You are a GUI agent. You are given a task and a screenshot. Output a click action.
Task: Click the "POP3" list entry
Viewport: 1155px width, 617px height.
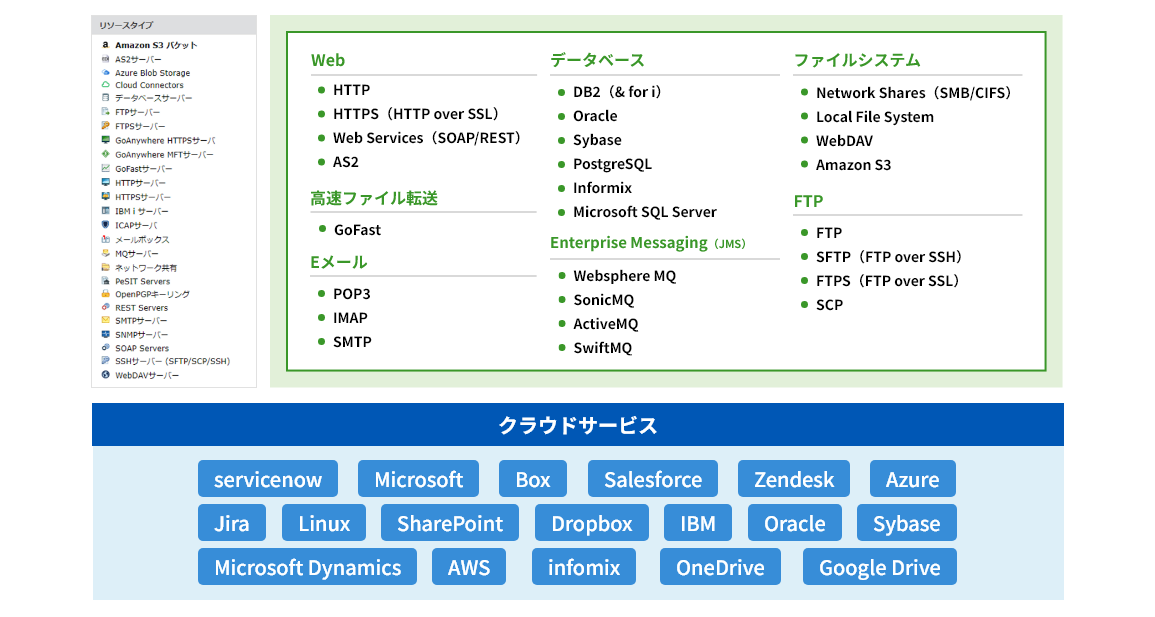click(351, 294)
